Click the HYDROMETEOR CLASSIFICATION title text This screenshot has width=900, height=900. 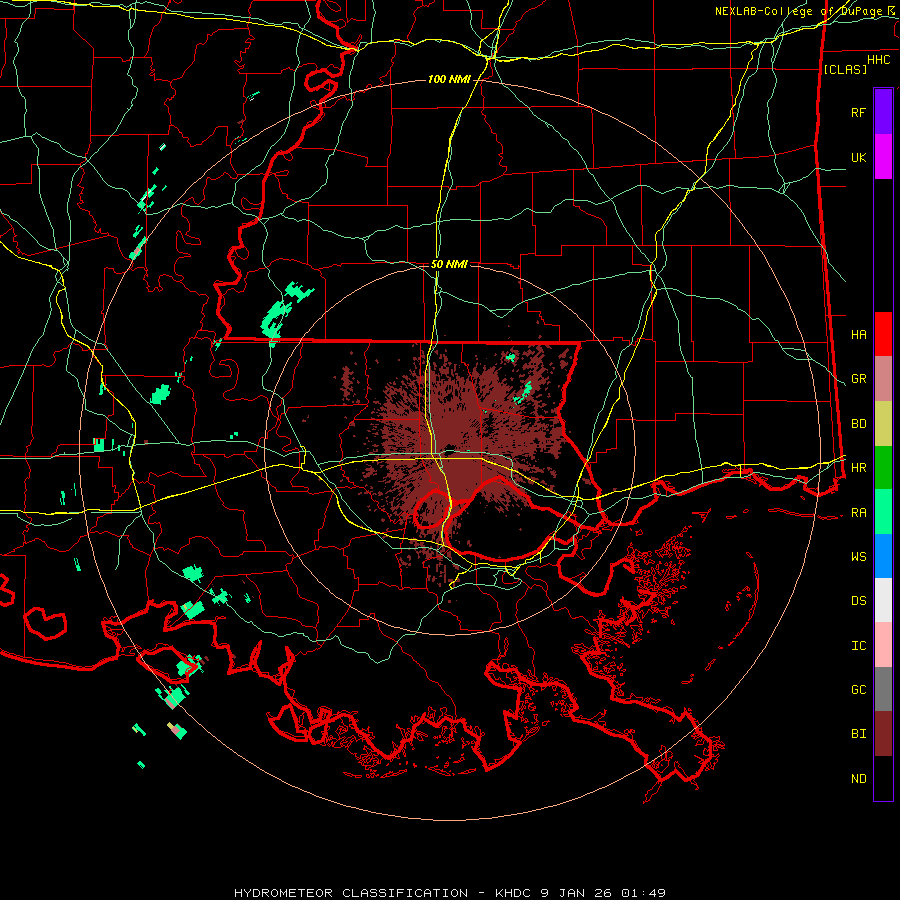(351, 893)
